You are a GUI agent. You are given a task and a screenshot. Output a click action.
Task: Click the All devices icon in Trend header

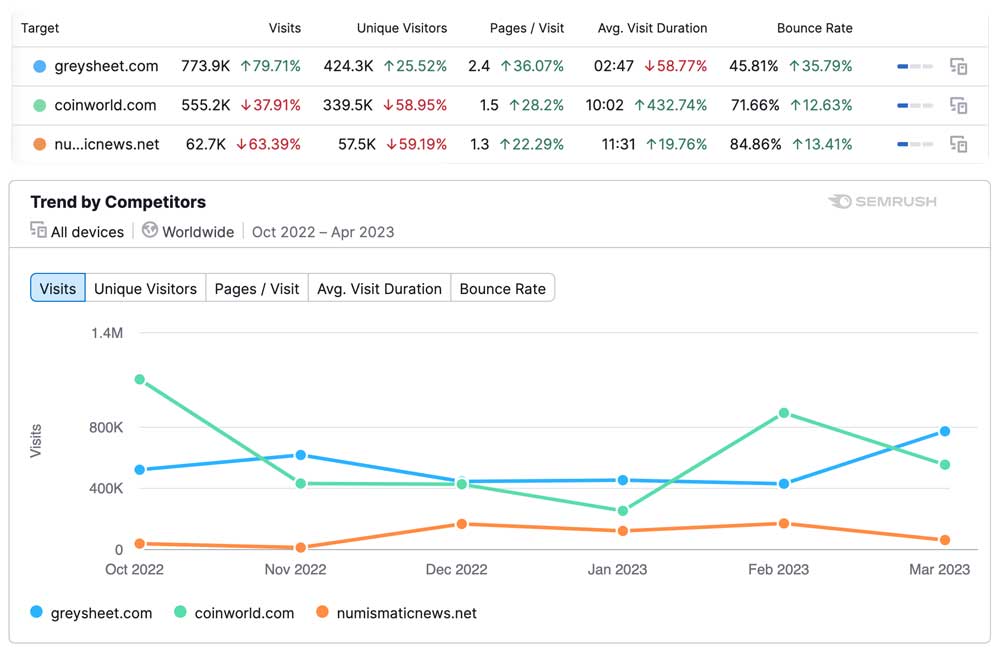pyautogui.click(x=38, y=230)
